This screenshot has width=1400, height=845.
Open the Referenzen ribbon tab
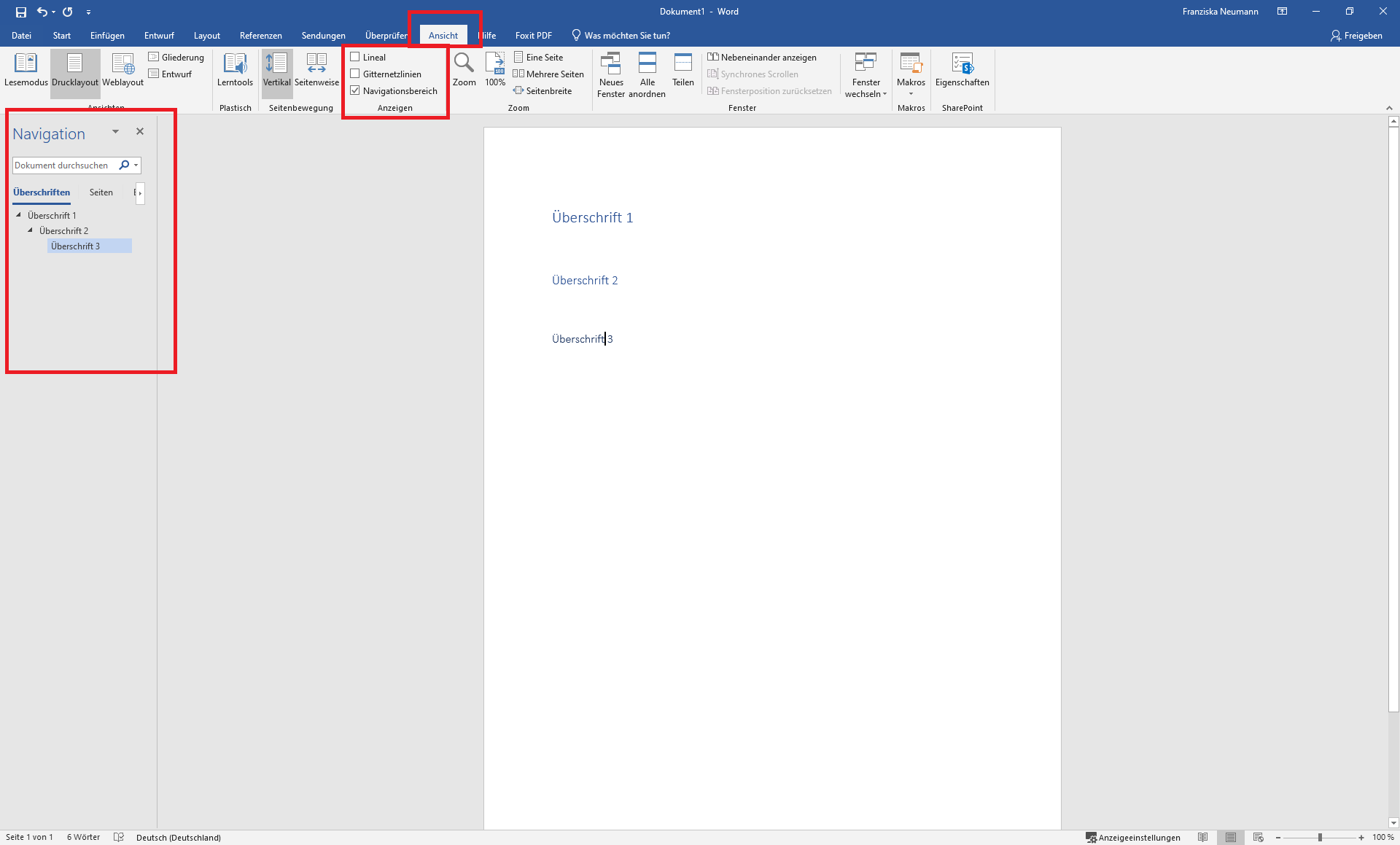point(260,35)
